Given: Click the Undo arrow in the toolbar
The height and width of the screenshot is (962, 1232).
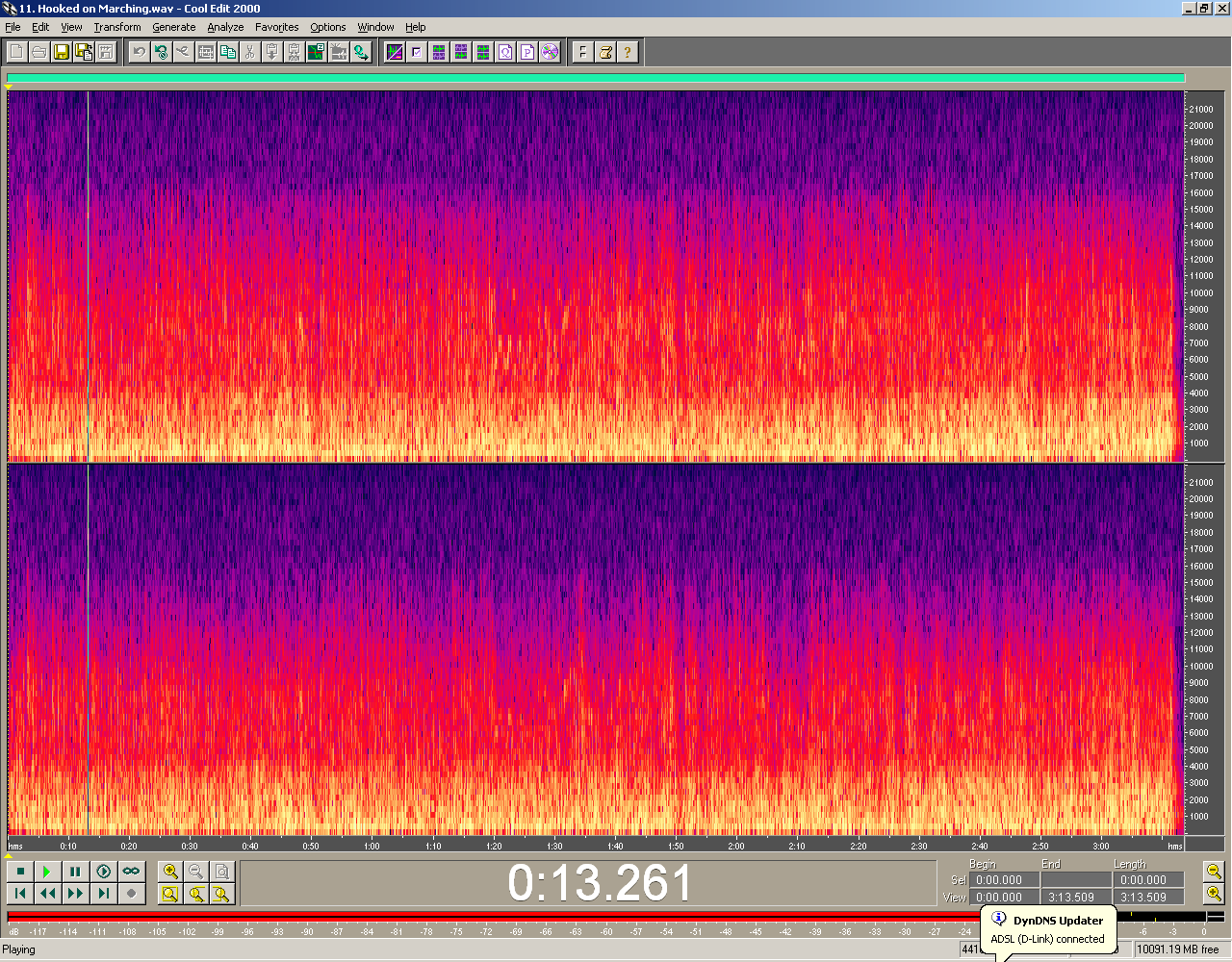Looking at the screenshot, I should (x=139, y=52).
